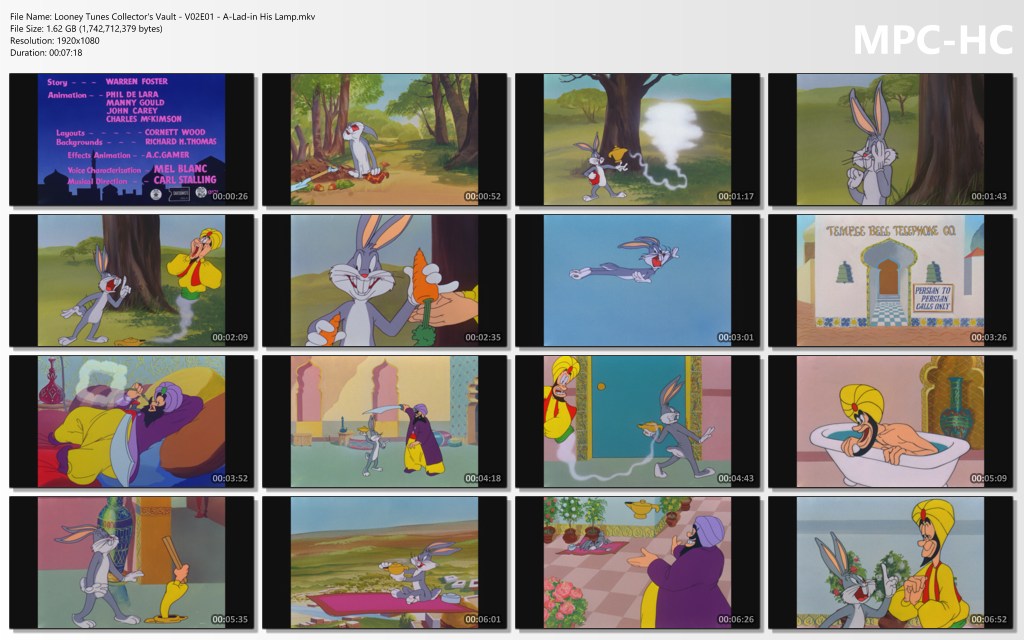Pick the thumbnail timestamped 00:01:17

click(637, 139)
